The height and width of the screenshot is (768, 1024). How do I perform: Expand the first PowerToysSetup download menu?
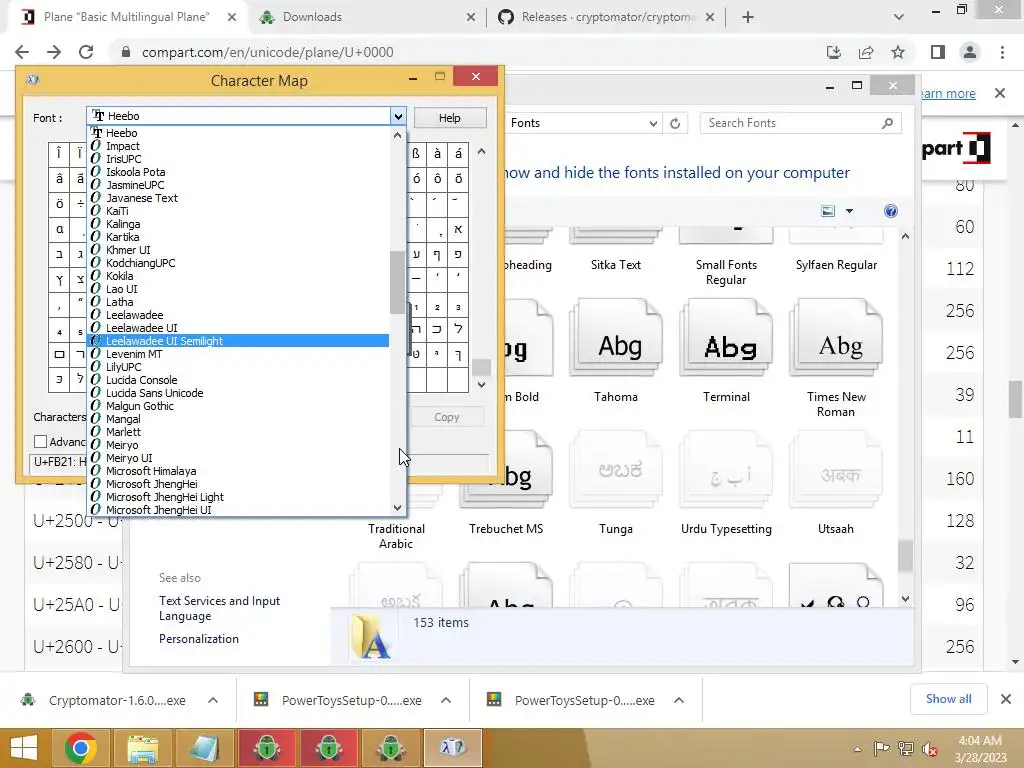pos(446,700)
